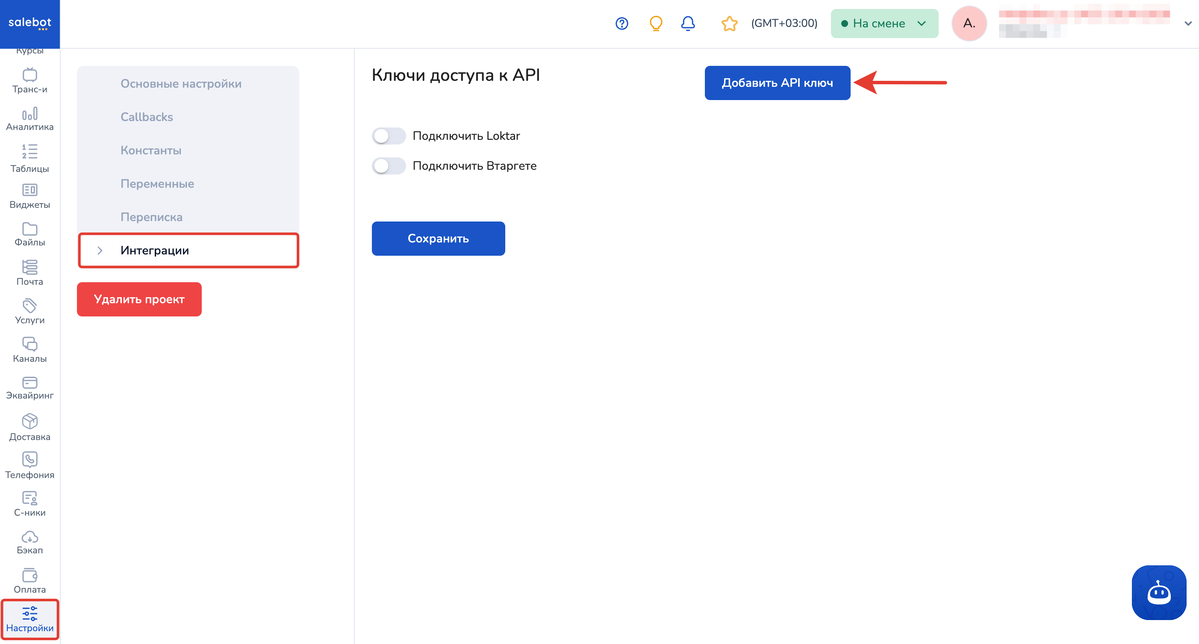
Task: Click the red Удалить проект button
Action: point(139,299)
